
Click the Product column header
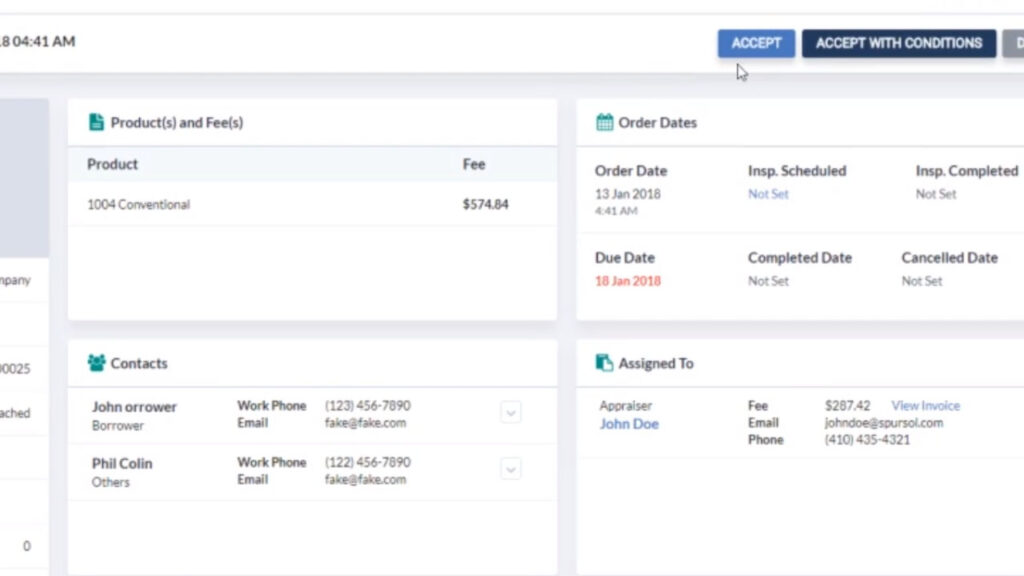coord(112,164)
